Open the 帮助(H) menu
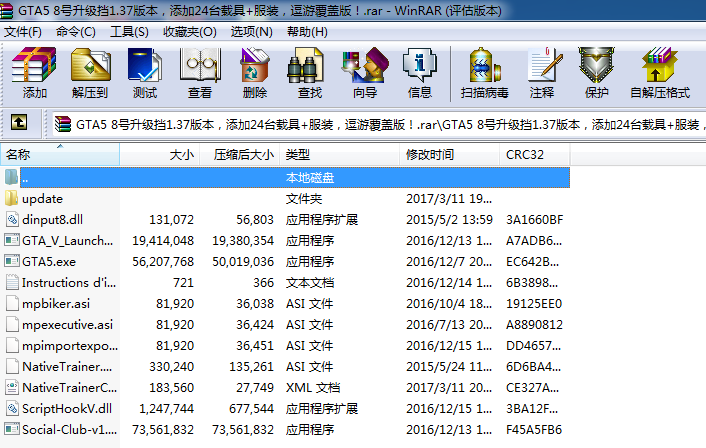The image size is (706, 448). [307, 32]
